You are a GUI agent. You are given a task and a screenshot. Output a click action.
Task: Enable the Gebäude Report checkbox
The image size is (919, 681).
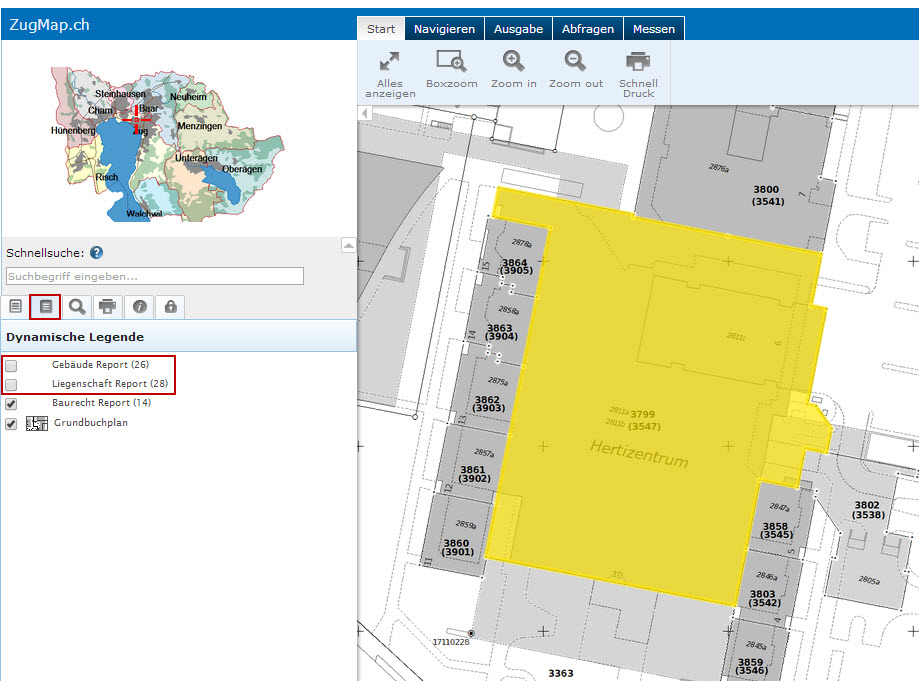(x=11, y=365)
